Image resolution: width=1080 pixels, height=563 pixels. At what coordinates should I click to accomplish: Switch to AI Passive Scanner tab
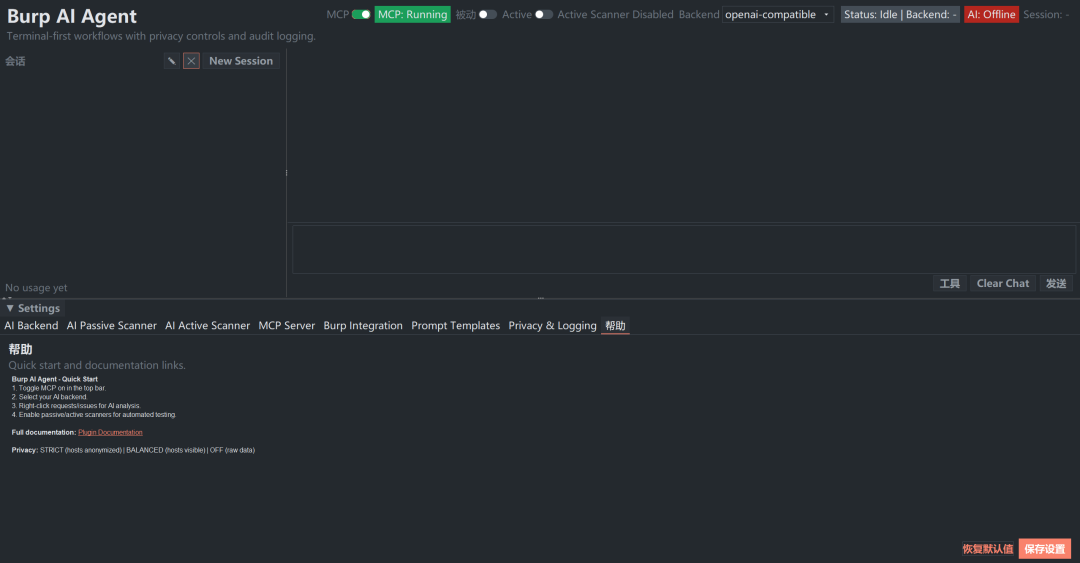(x=112, y=325)
